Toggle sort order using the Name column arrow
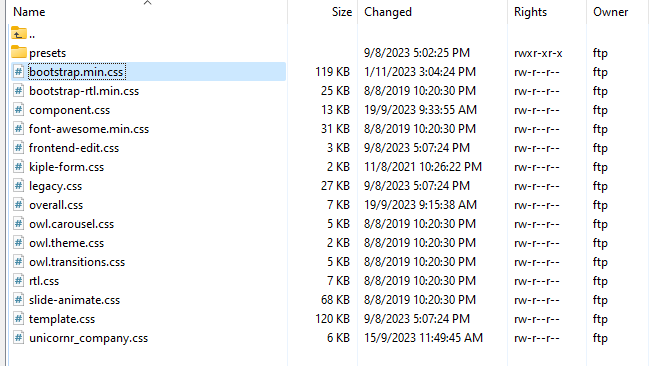 (x=147, y=3)
